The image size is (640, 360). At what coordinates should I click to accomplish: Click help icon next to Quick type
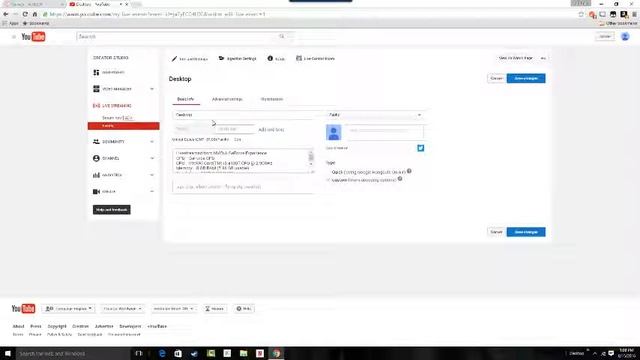click(x=409, y=171)
